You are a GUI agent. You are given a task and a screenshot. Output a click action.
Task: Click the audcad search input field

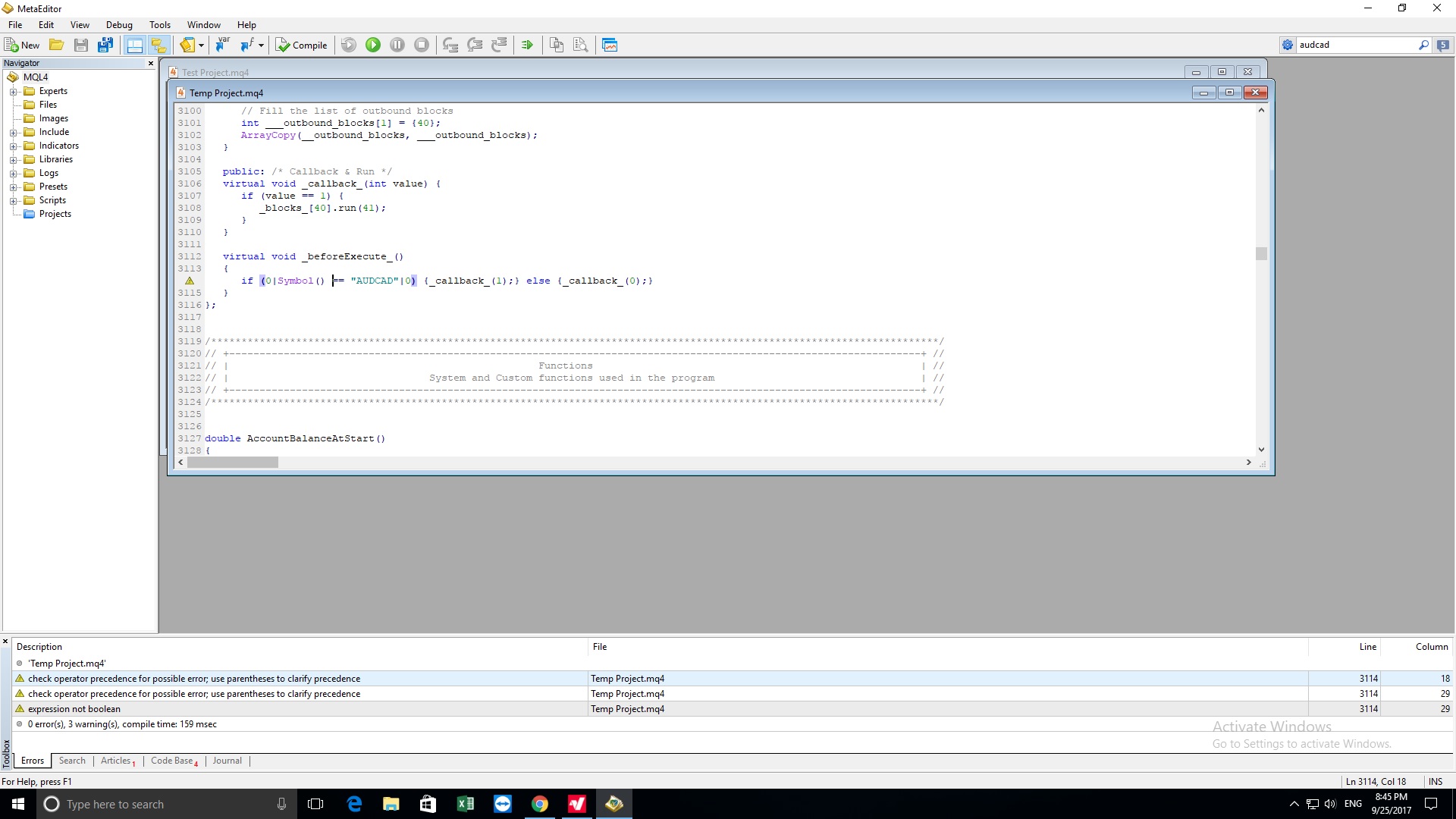[x=1356, y=45]
